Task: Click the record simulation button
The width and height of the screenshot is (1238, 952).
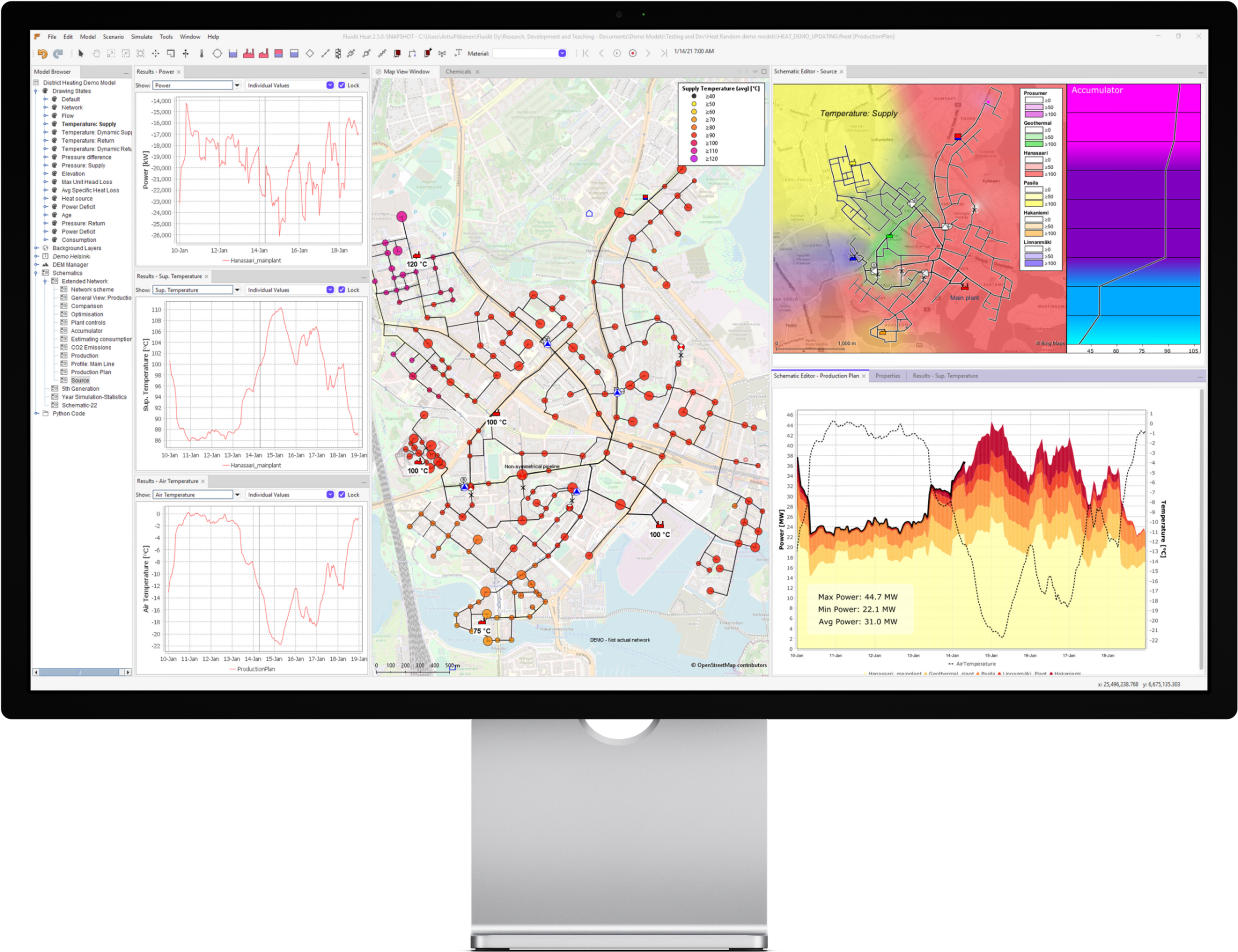Action: point(633,53)
